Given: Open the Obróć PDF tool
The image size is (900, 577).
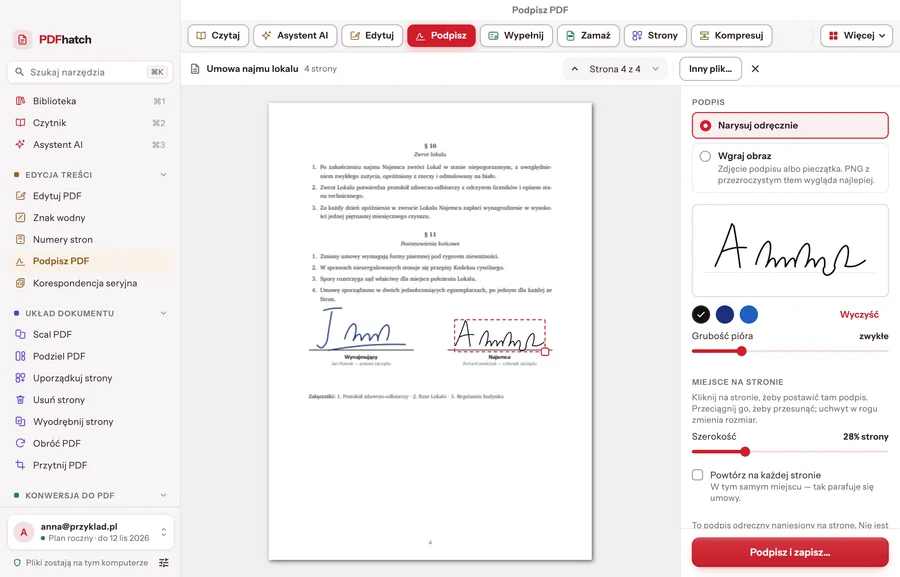Looking at the screenshot, I should [x=90, y=443].
